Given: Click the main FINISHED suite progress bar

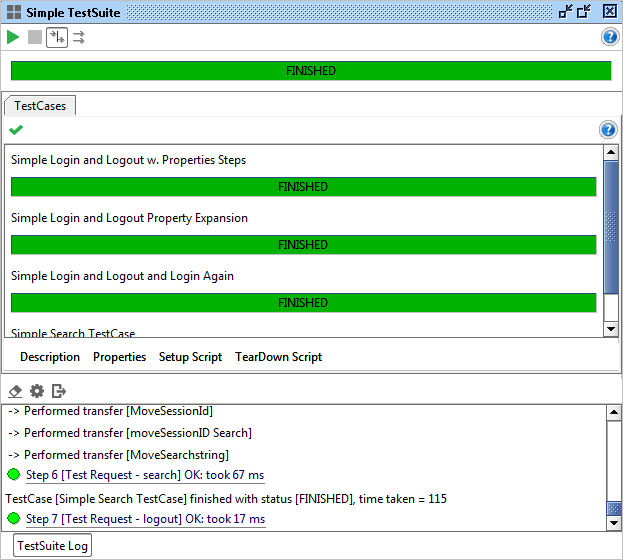Looking at the screenshot, I should coord(311,71).
